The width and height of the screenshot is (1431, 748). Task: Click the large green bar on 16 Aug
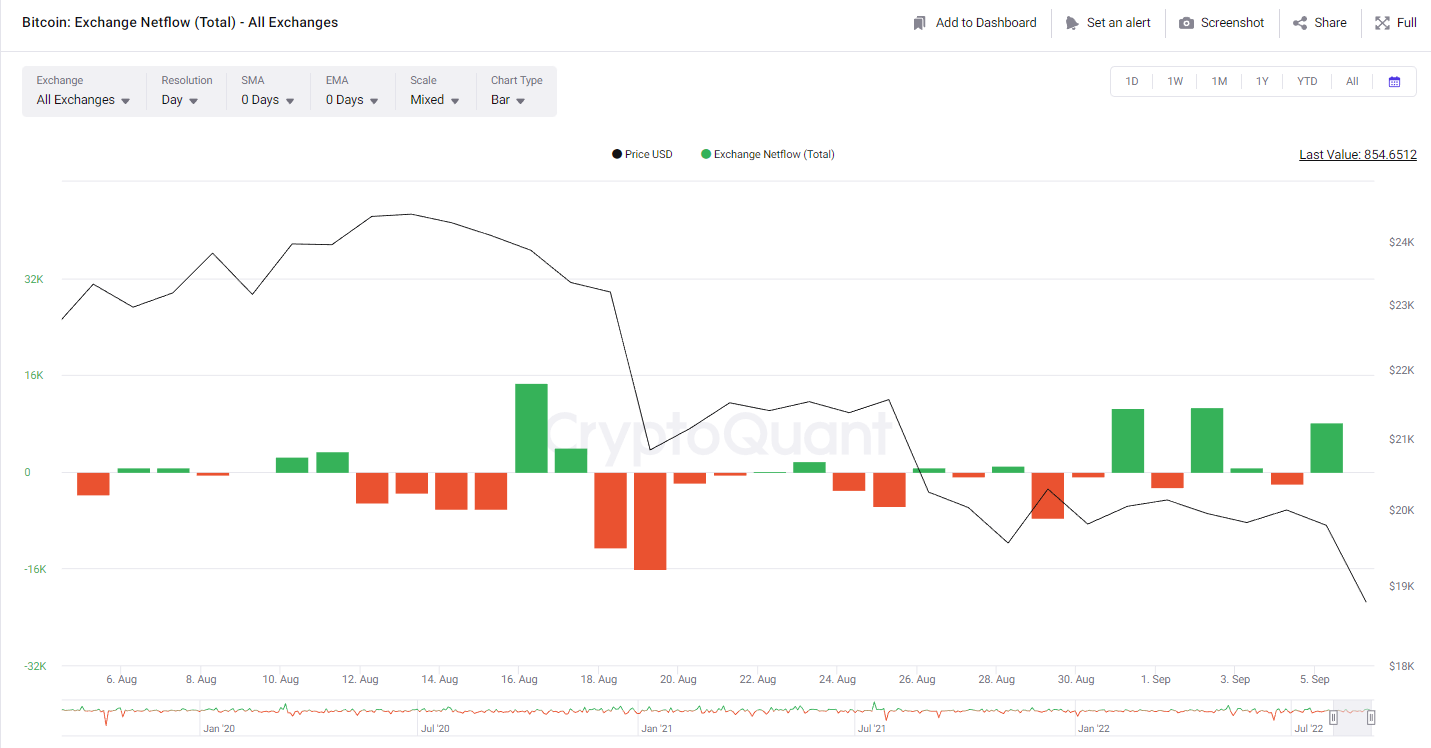tap(531, 428)
